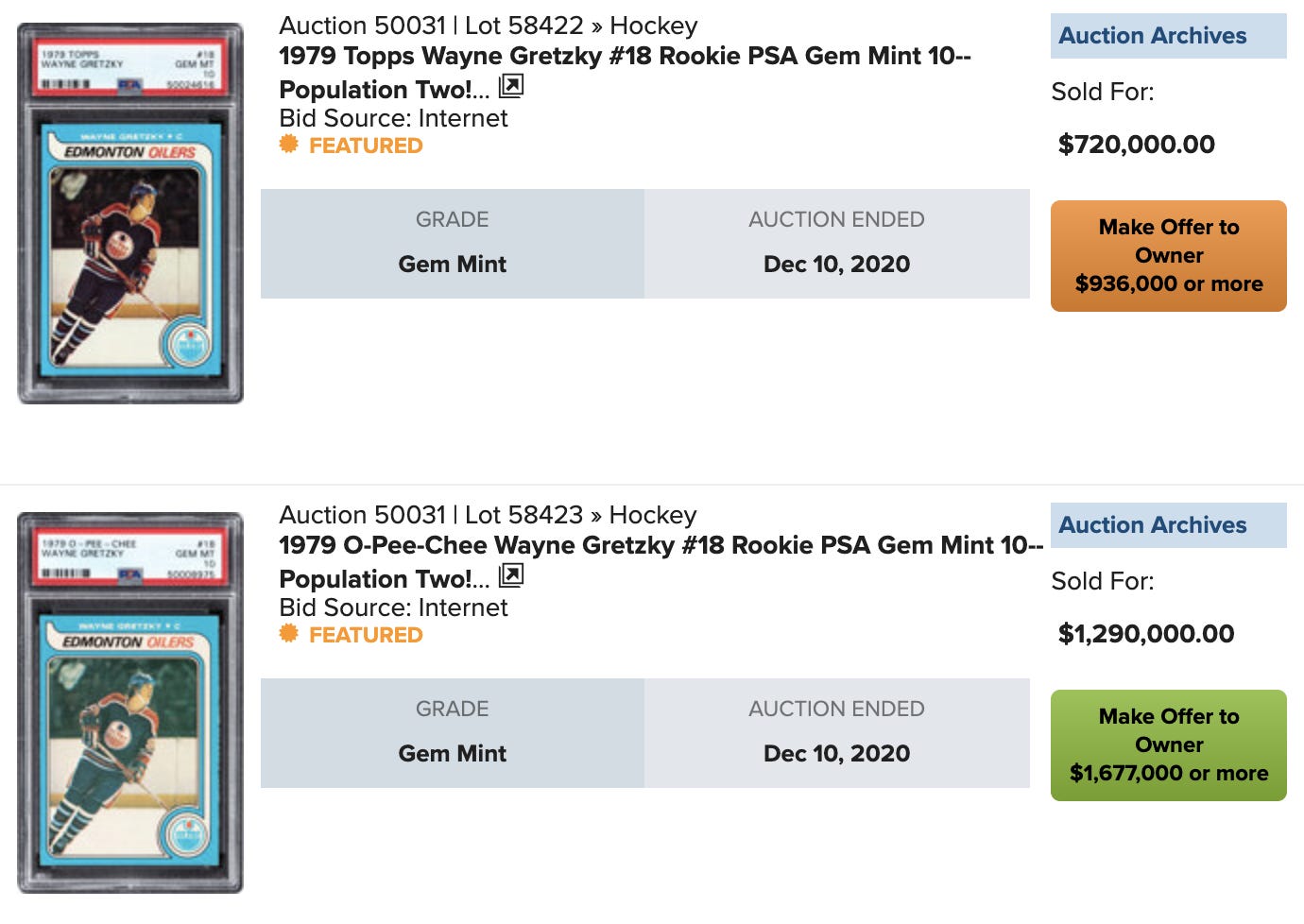Click the O-Pee-Chee auction ended date cell

[837, 733]
